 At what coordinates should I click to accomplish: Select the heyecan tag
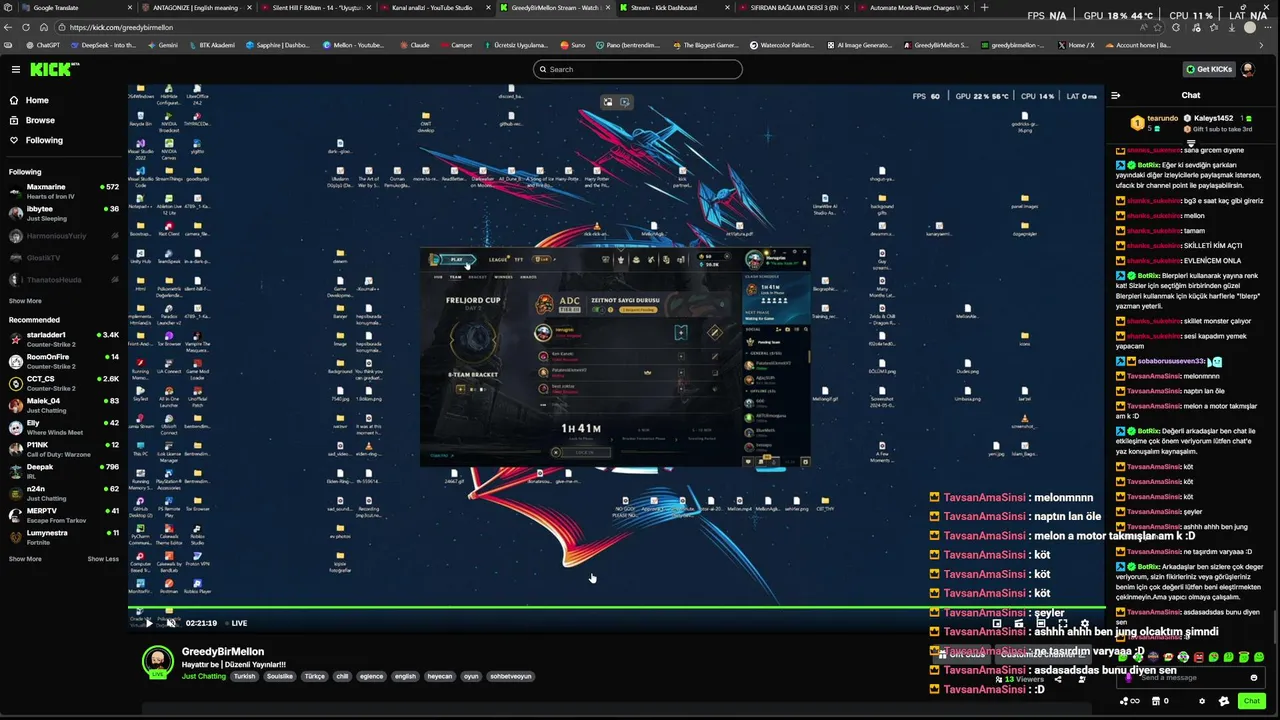coord(440,676)
